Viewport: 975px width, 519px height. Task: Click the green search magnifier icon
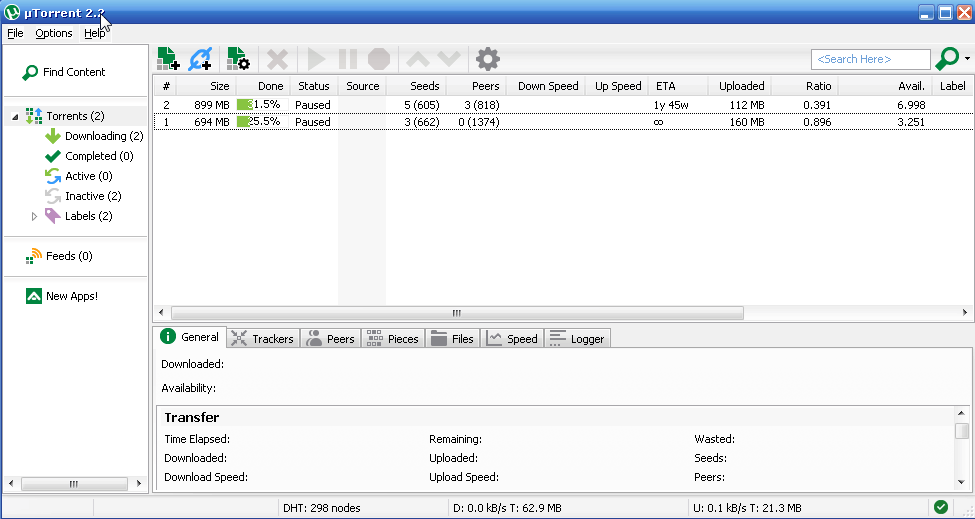pyautogui.click(x=947, y=59)
